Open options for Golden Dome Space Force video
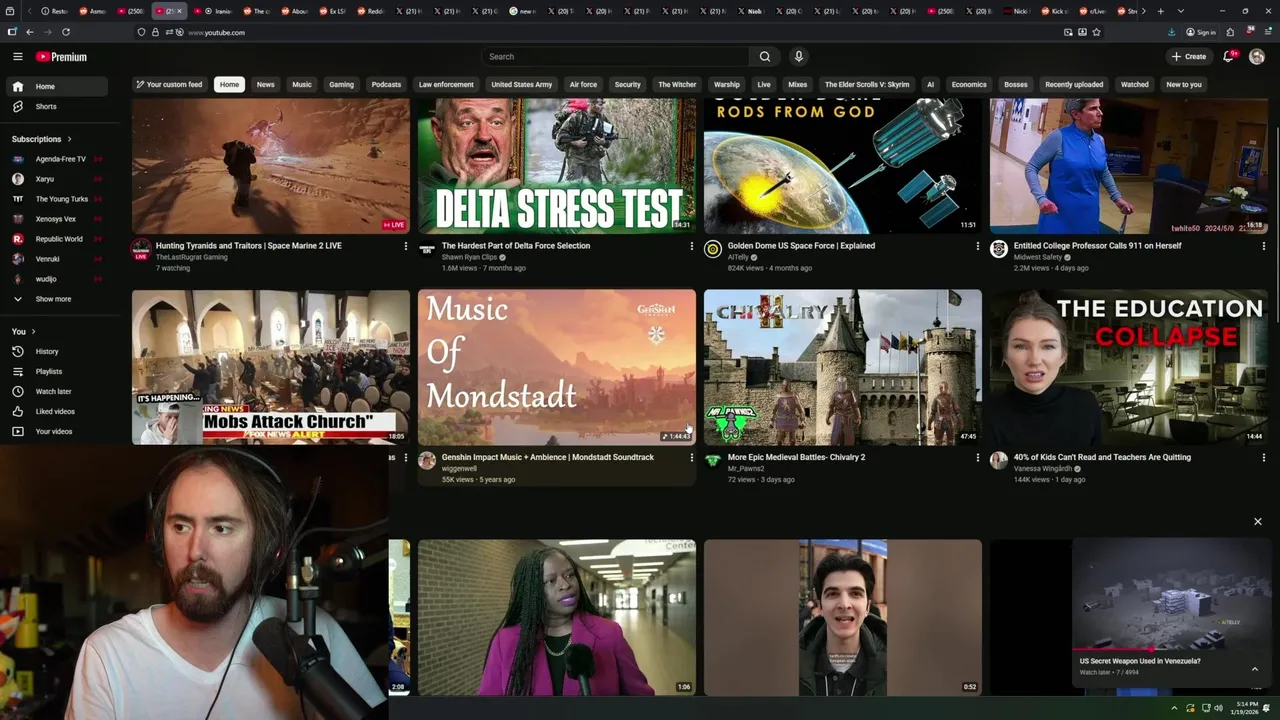1280x720 pixels. (x=977, y=246)
